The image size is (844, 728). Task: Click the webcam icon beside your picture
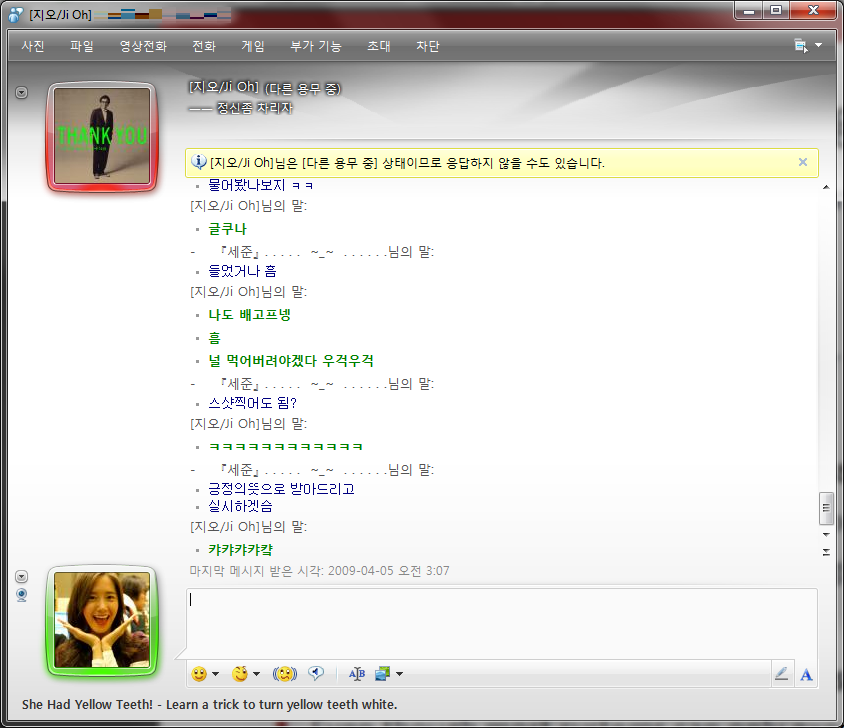click(x=22, y=595)
